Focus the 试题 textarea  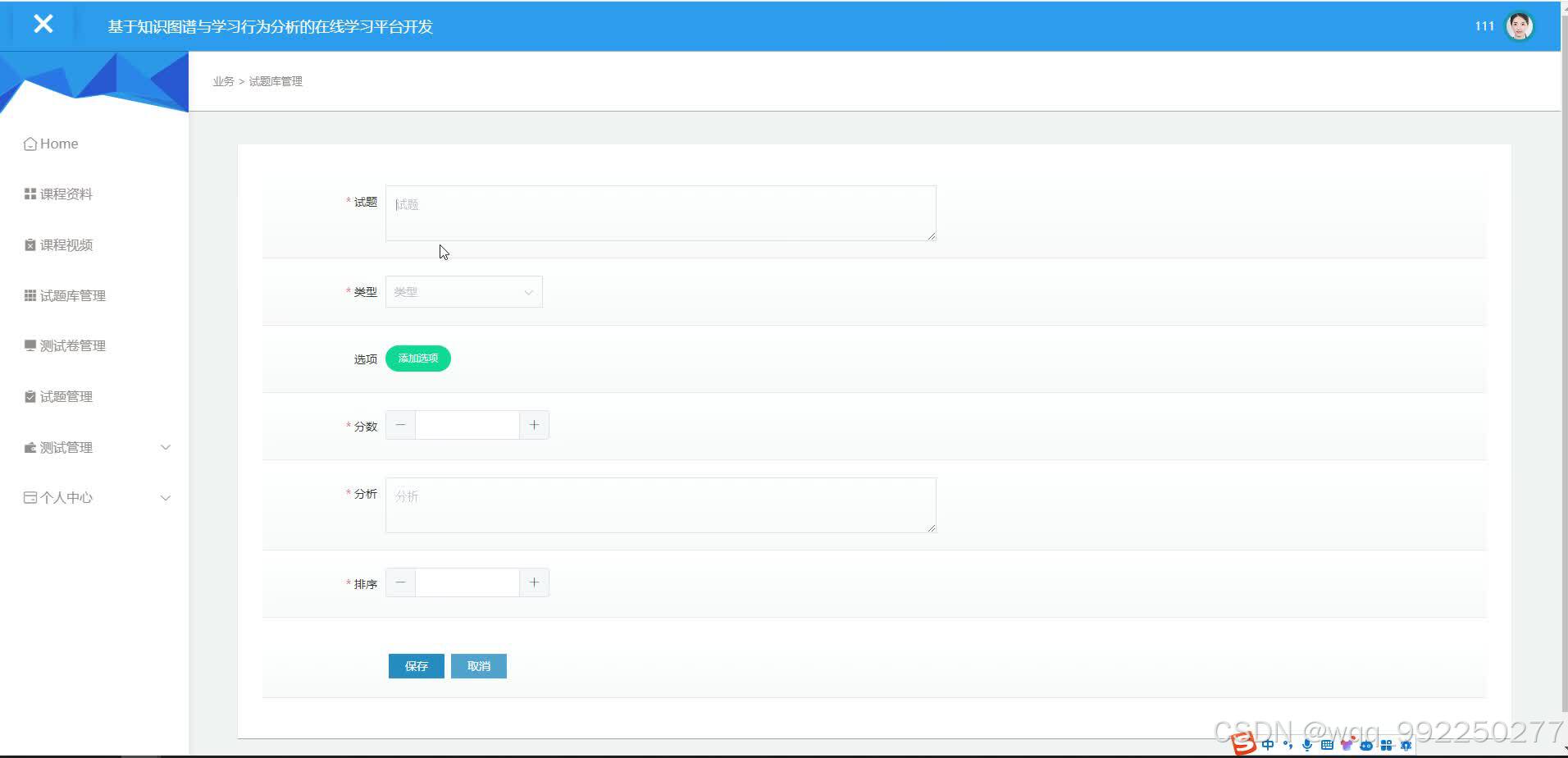point(661,213)
